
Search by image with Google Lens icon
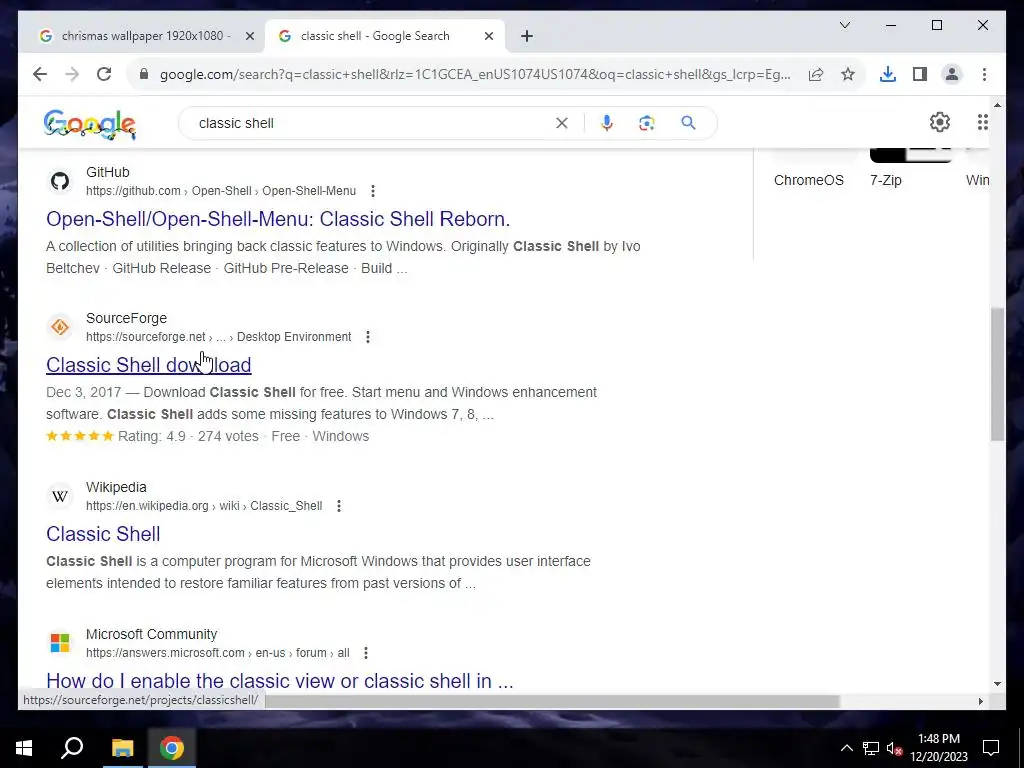(x=647, y=123)
